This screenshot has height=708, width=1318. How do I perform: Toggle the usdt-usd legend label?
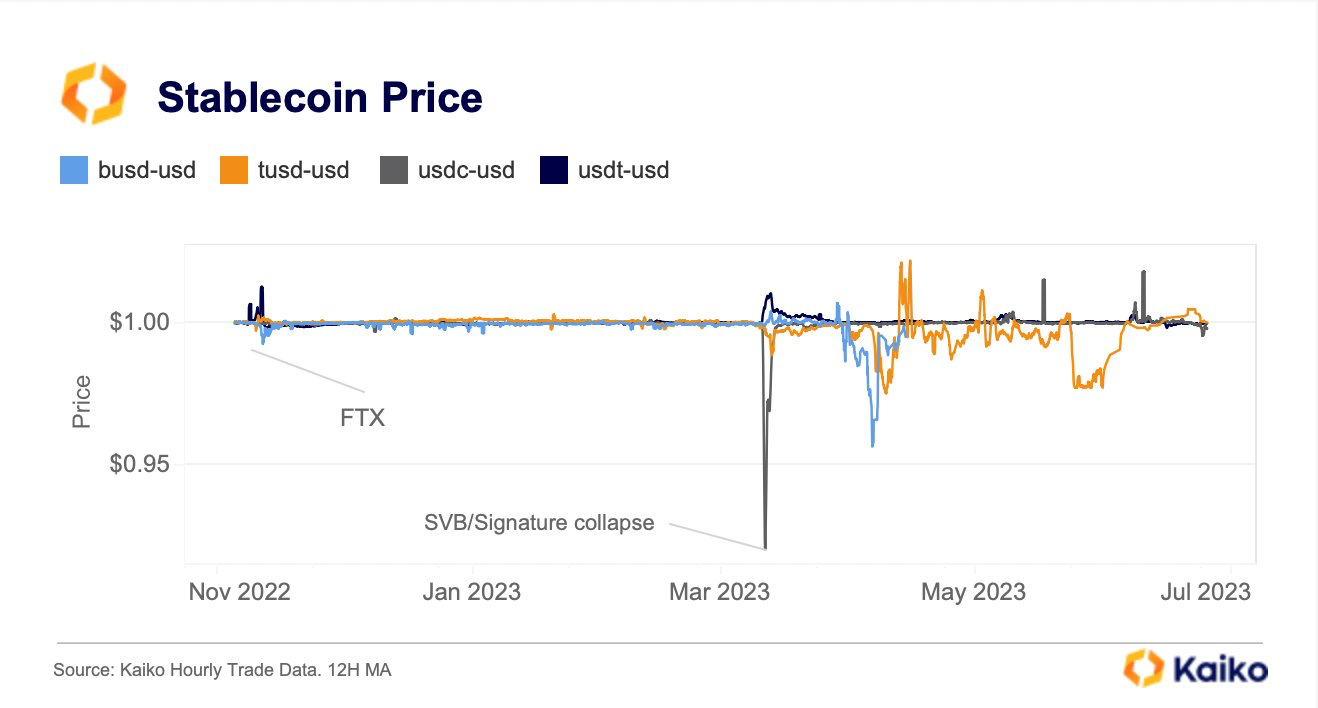click(623, 171)
